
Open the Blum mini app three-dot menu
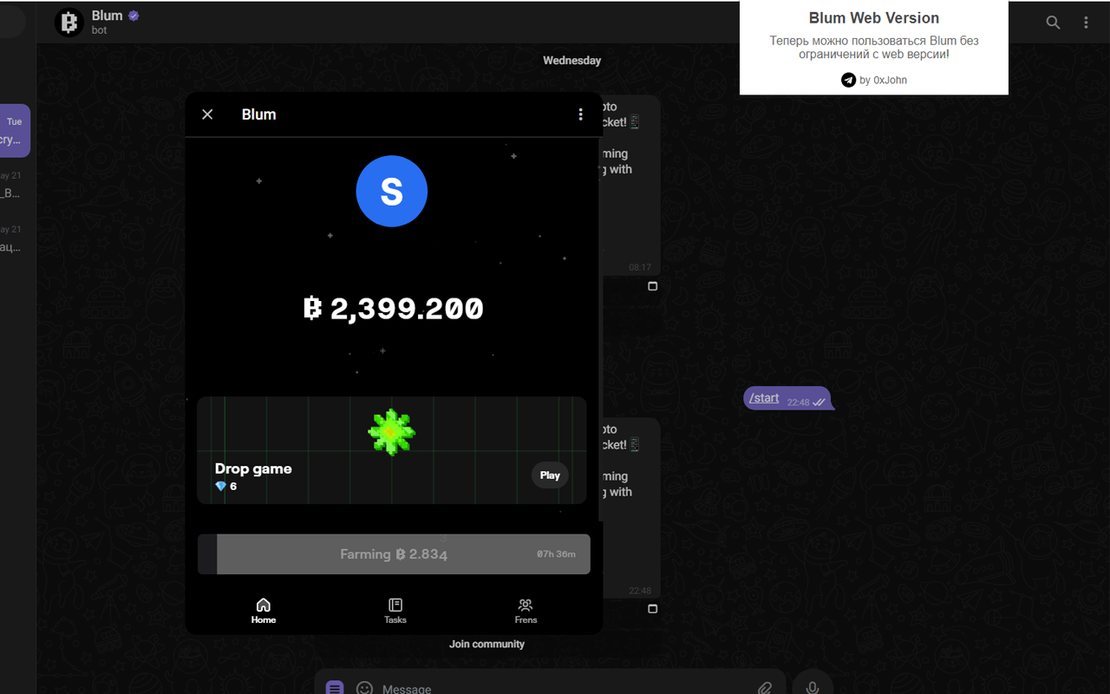[x=580, y=115]
